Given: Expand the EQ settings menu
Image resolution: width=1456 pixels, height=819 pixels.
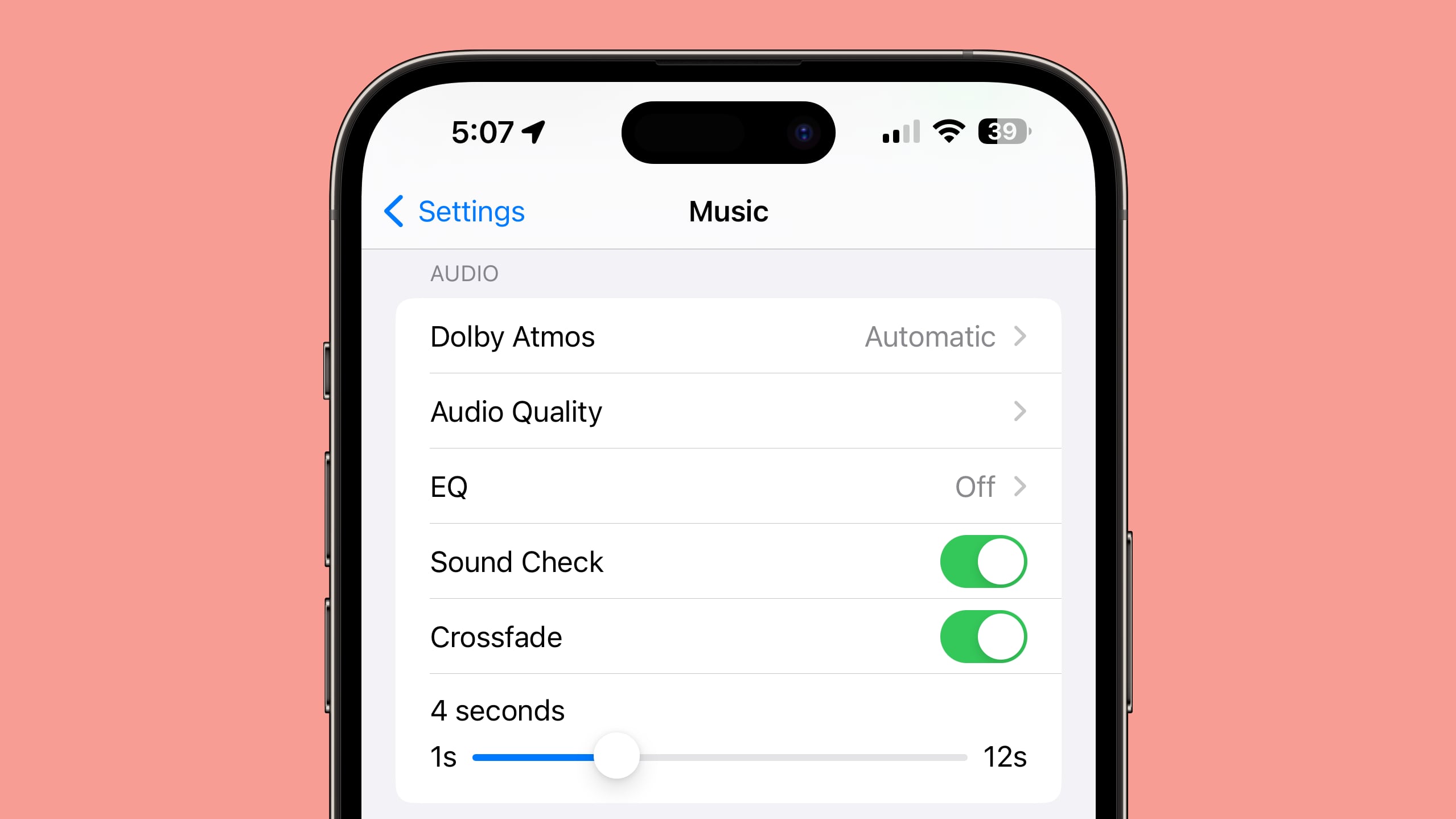Looking at the screenshot, I should [728, 486].
